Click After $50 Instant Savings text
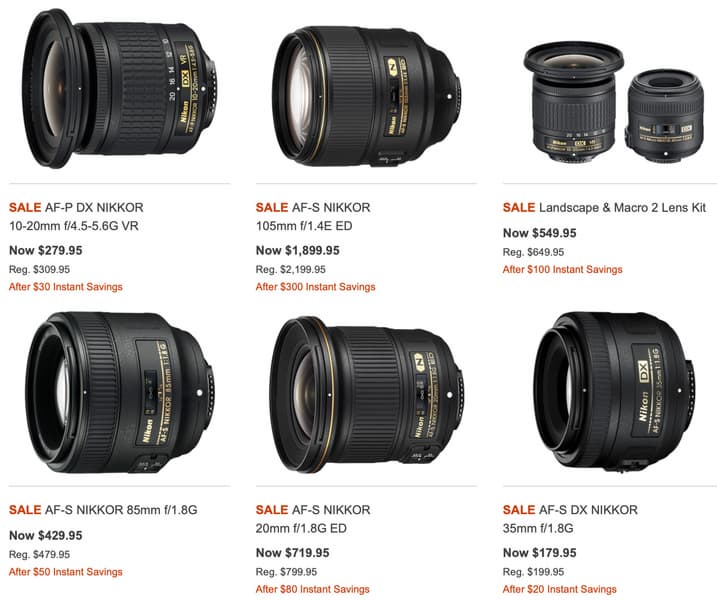Image resolution: width=717 pixels, height=600 pixels. [66, 572]
